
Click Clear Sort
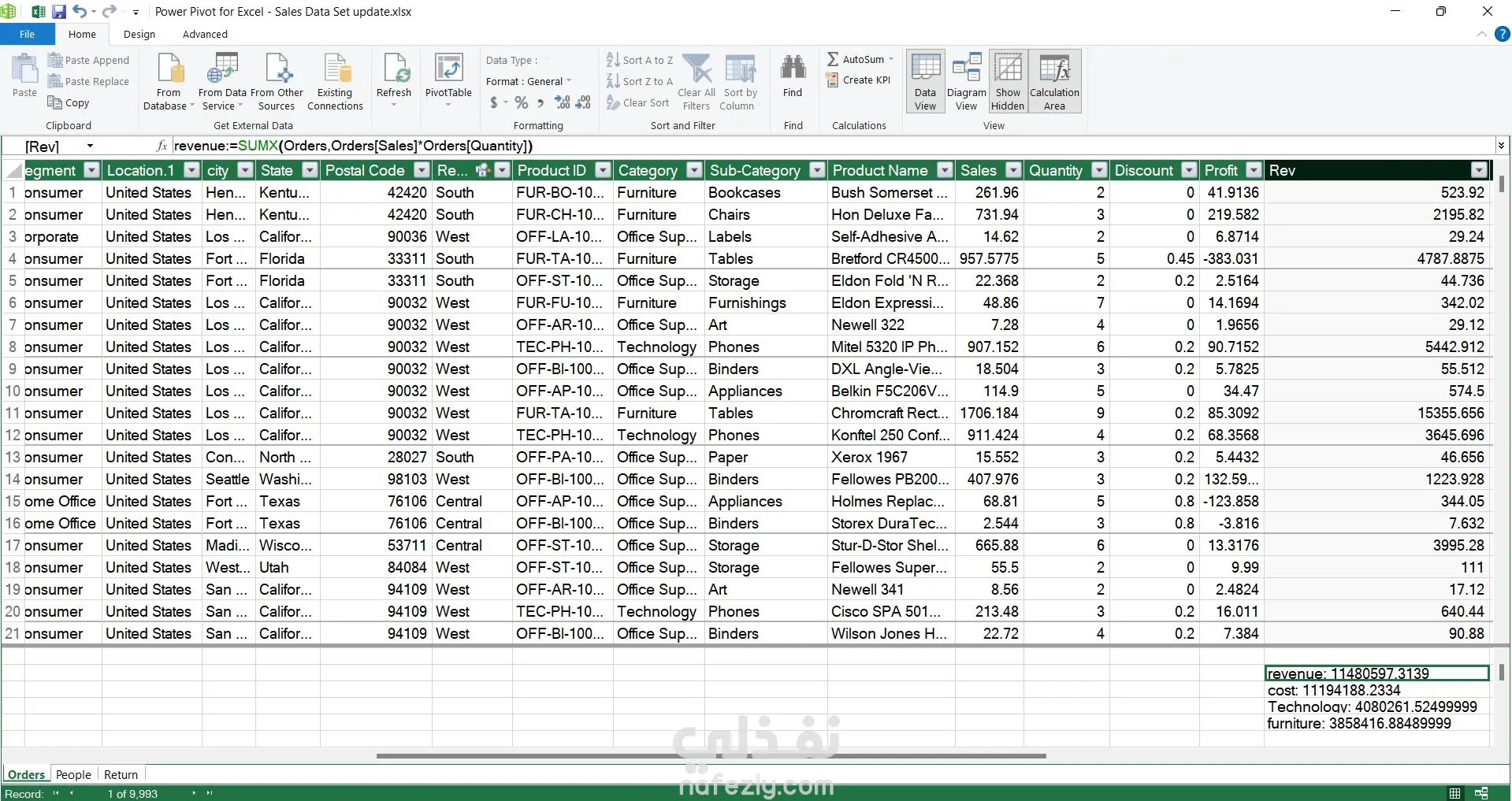click(638, 102)
